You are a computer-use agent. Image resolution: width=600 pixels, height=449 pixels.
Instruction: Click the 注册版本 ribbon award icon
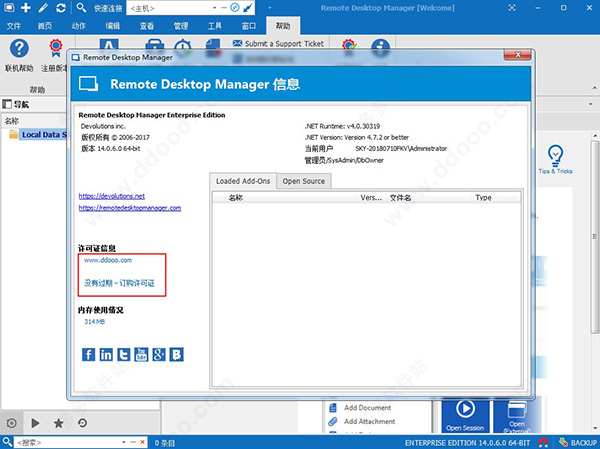(56, 48)
